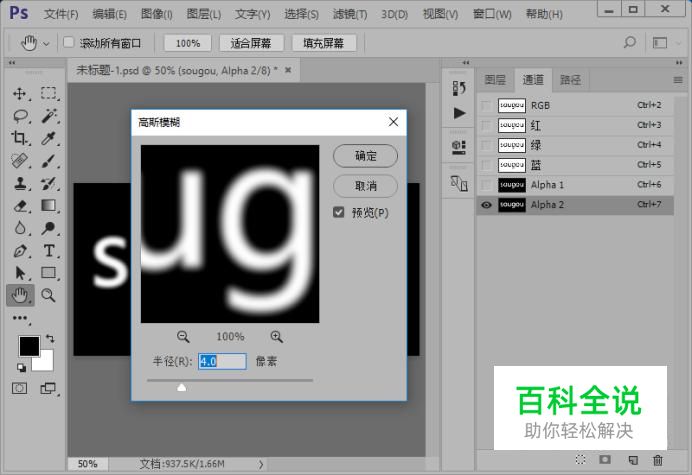Select the Zoom tool in toolbox
Image resolution: width=692 pixels, height=475 pixels.
[x=49, y=295]
